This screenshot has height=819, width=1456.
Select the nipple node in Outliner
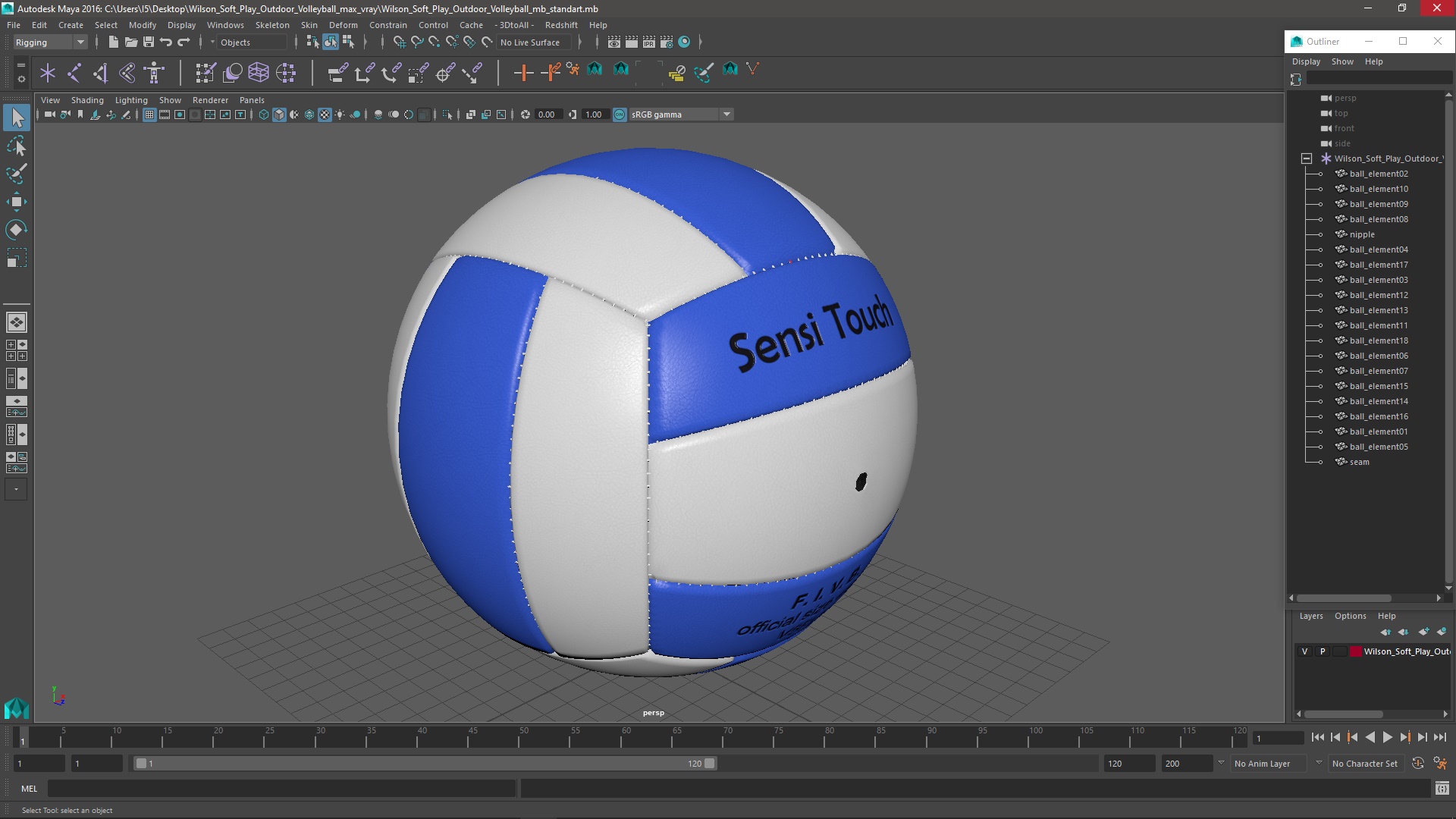1362,234
